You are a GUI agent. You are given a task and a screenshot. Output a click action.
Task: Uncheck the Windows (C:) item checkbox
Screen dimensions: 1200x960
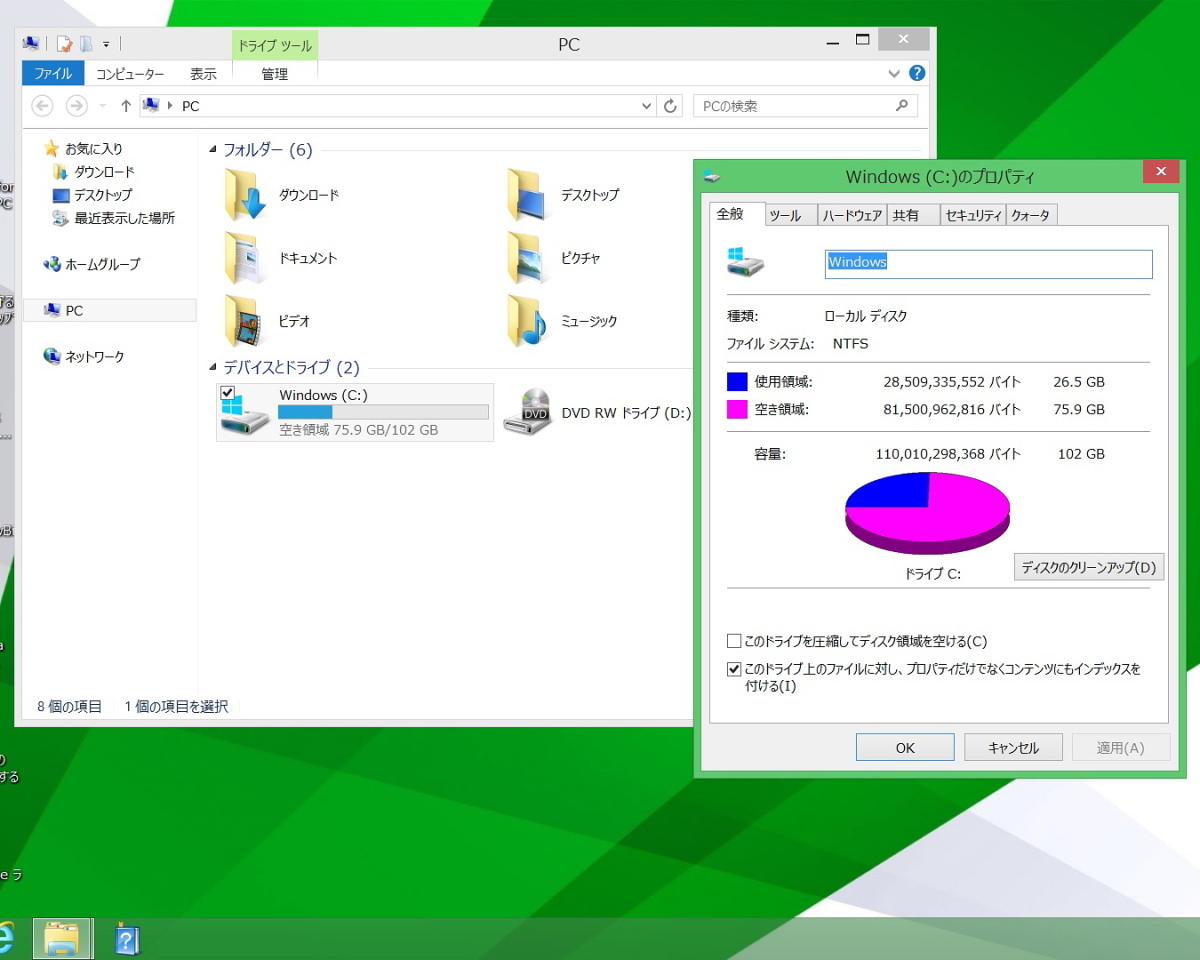[x=227, y=393]
